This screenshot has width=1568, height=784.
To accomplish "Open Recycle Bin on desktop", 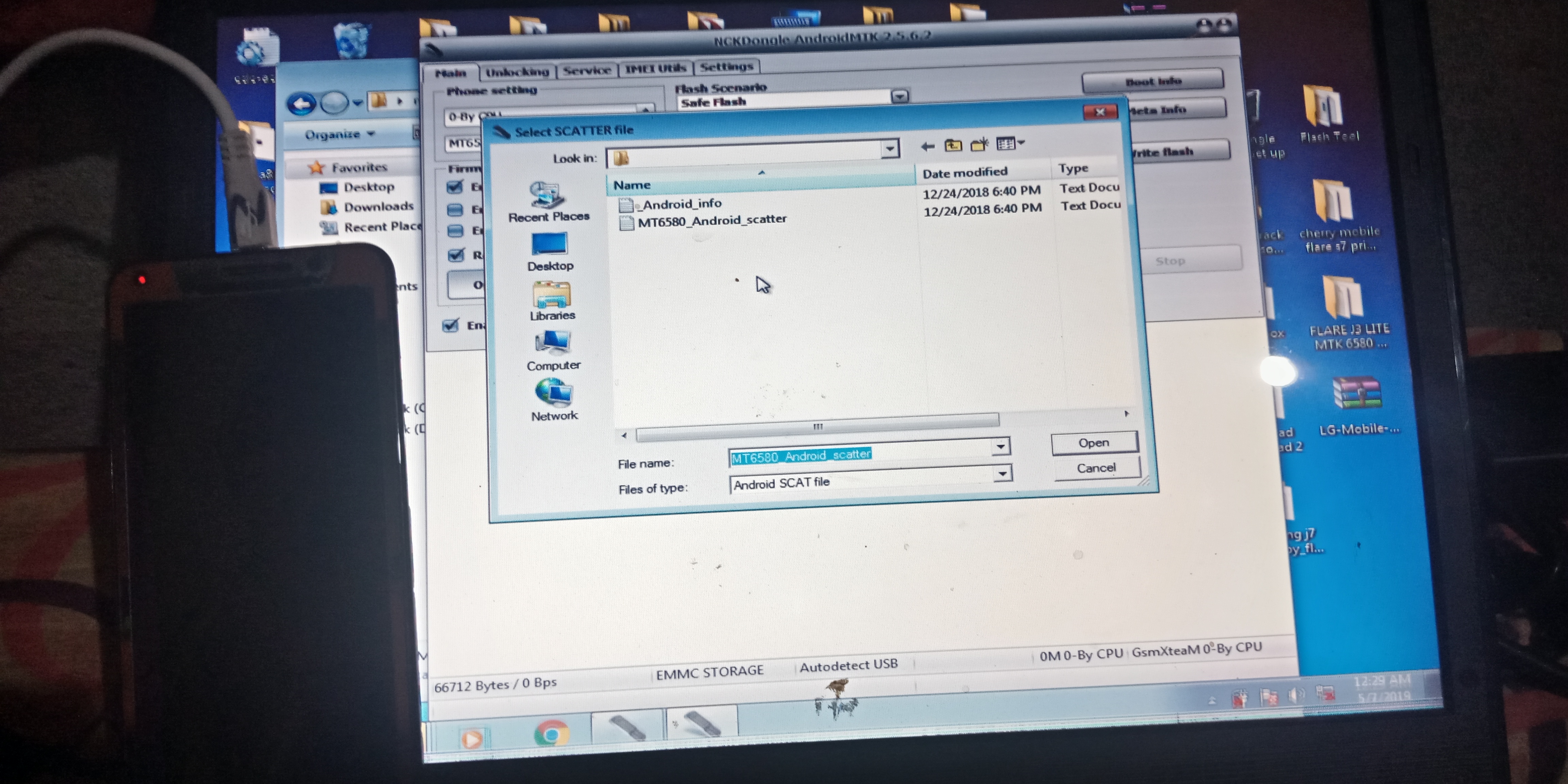I will tap(351, 40).
